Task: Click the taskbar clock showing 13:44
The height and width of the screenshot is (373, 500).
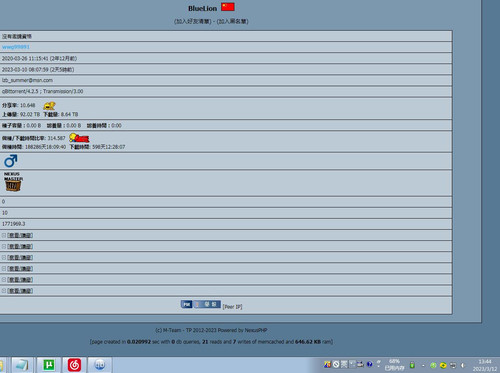Action: click(x=485, y=365)
